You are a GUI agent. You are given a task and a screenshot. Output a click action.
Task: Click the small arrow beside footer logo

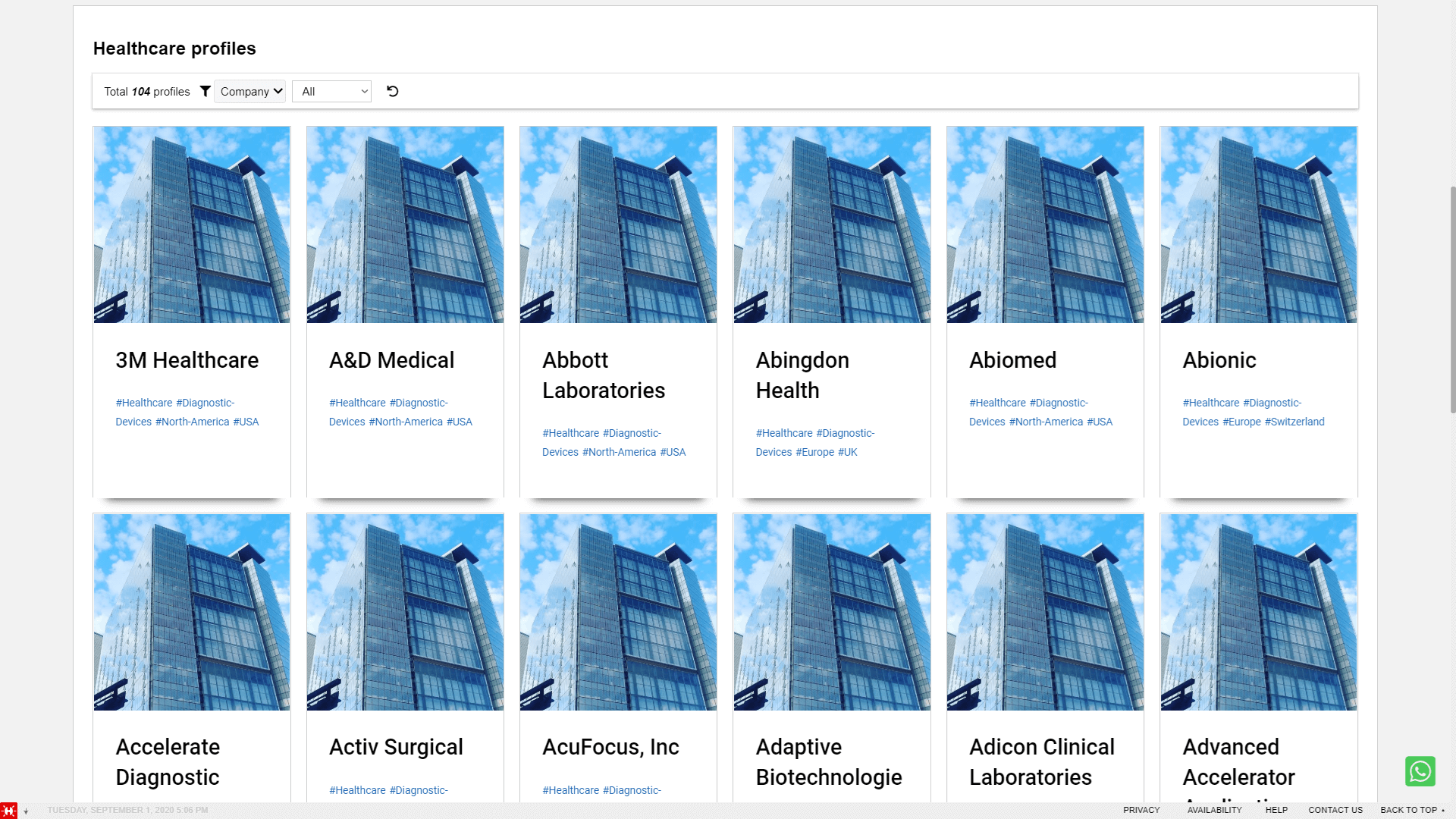tap(26, 811)
